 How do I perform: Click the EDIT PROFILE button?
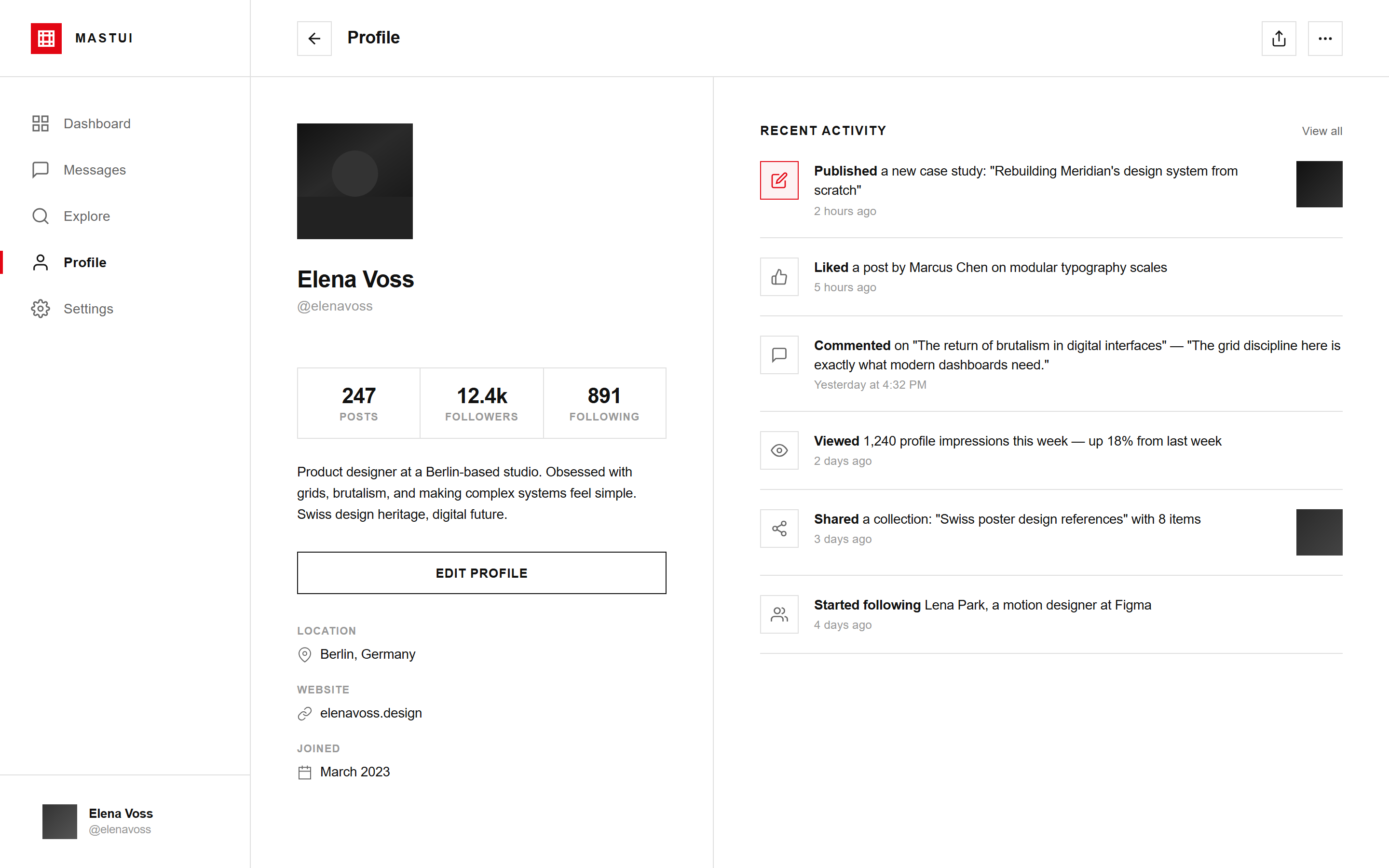[481, 573]
